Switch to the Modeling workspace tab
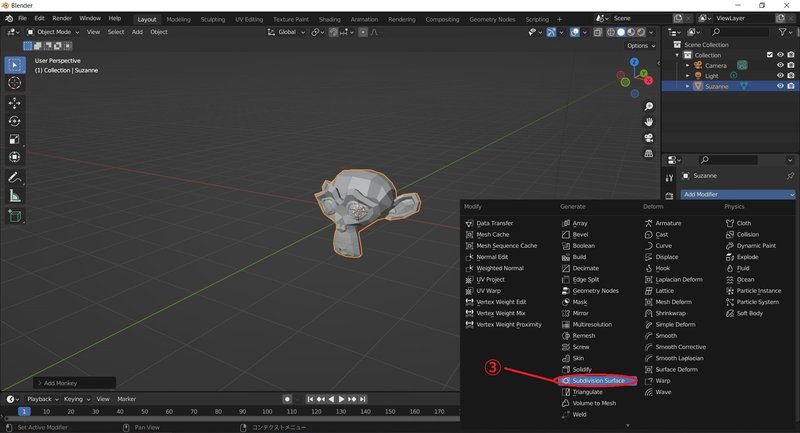The image size is (800, 433). pos(179,19)
